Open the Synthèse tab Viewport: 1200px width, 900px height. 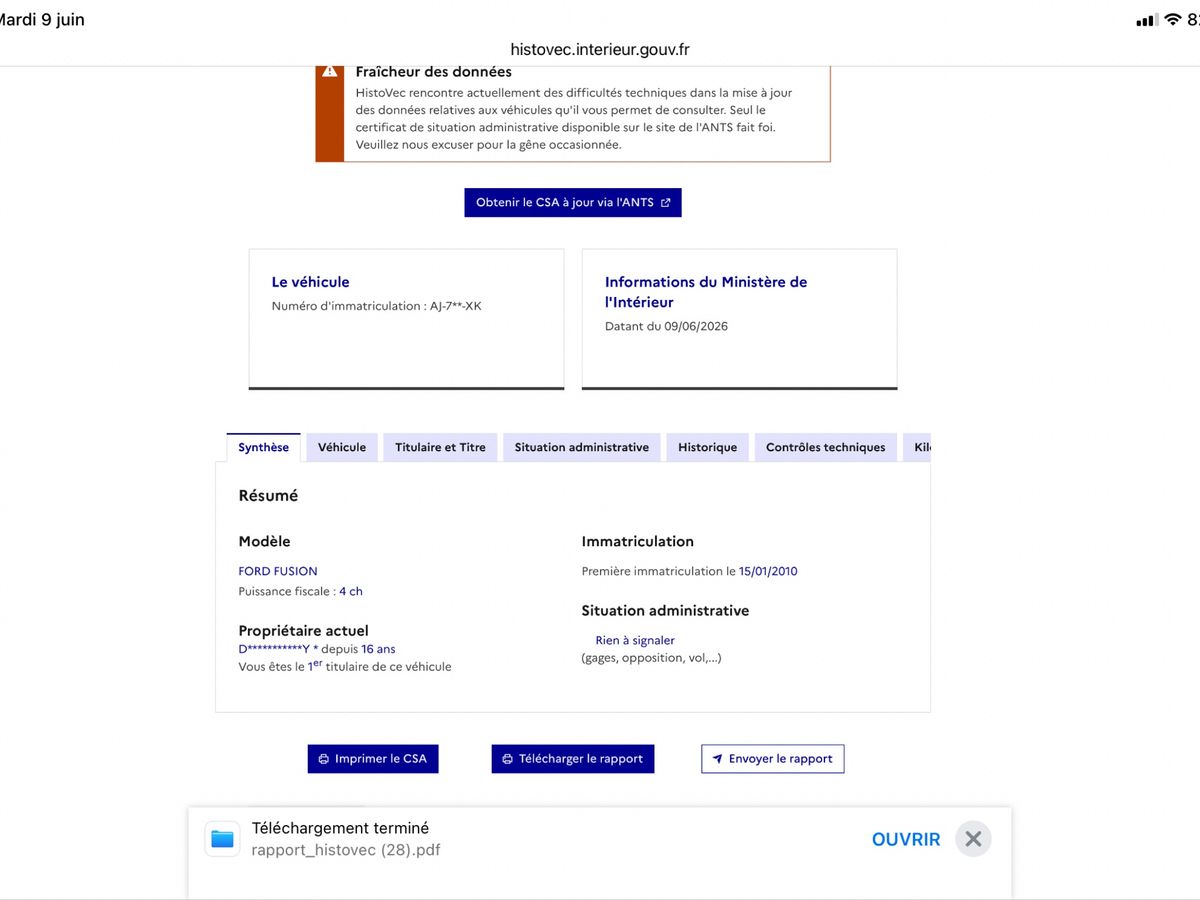(x=264, y=447)
